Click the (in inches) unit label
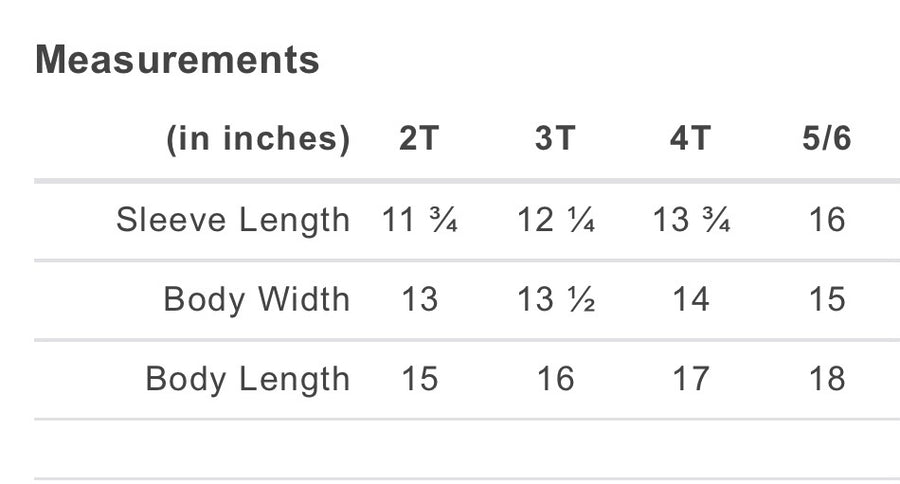Screen dimensions: 900x484 258,139
